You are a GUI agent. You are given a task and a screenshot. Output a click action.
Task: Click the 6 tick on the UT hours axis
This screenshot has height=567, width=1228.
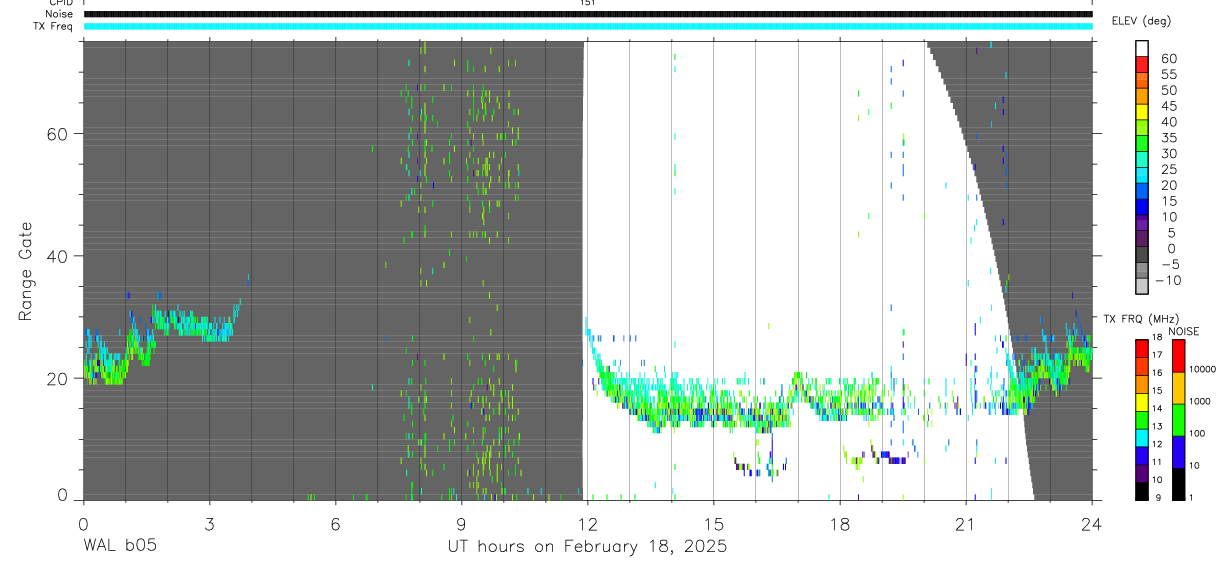click(x=335, y=524)
